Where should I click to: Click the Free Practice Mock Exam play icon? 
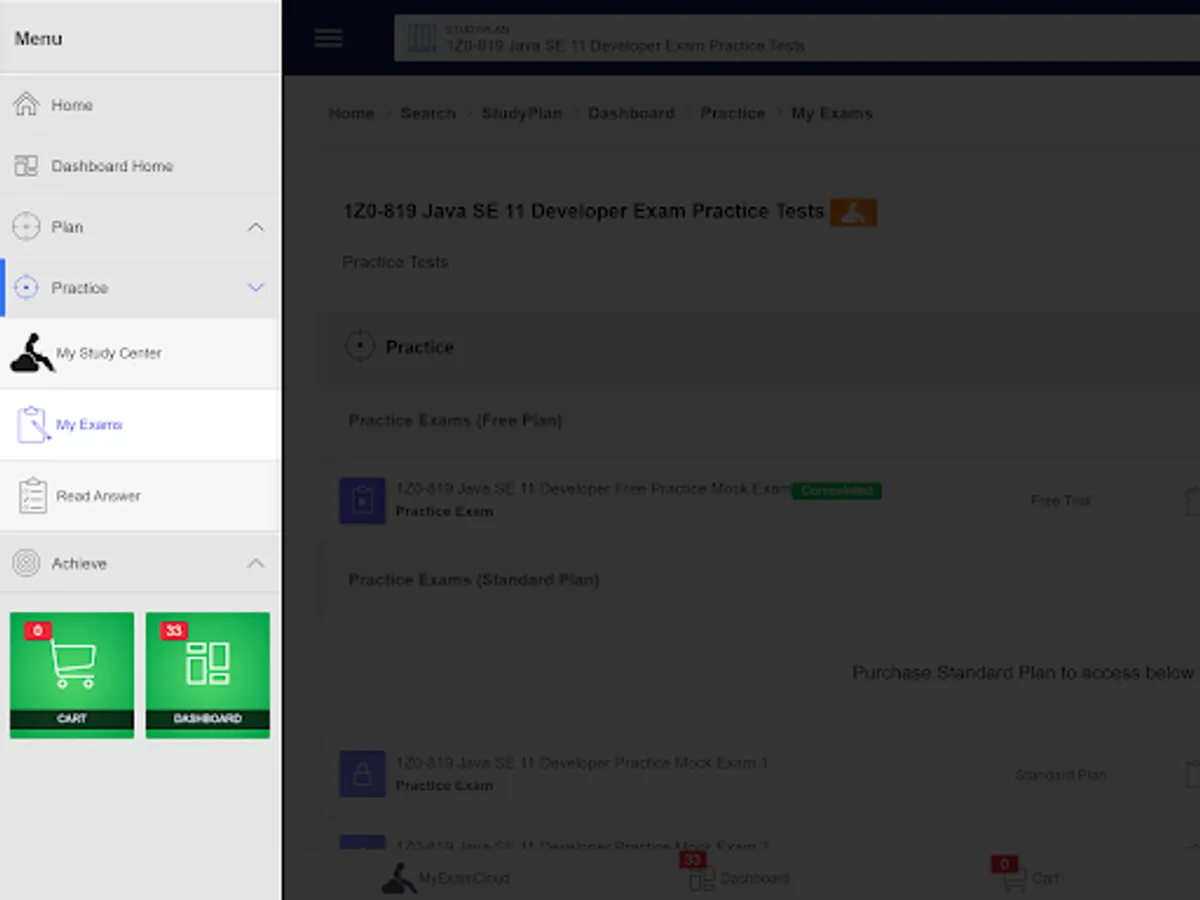pyautogui.click(x=362, y=500)
